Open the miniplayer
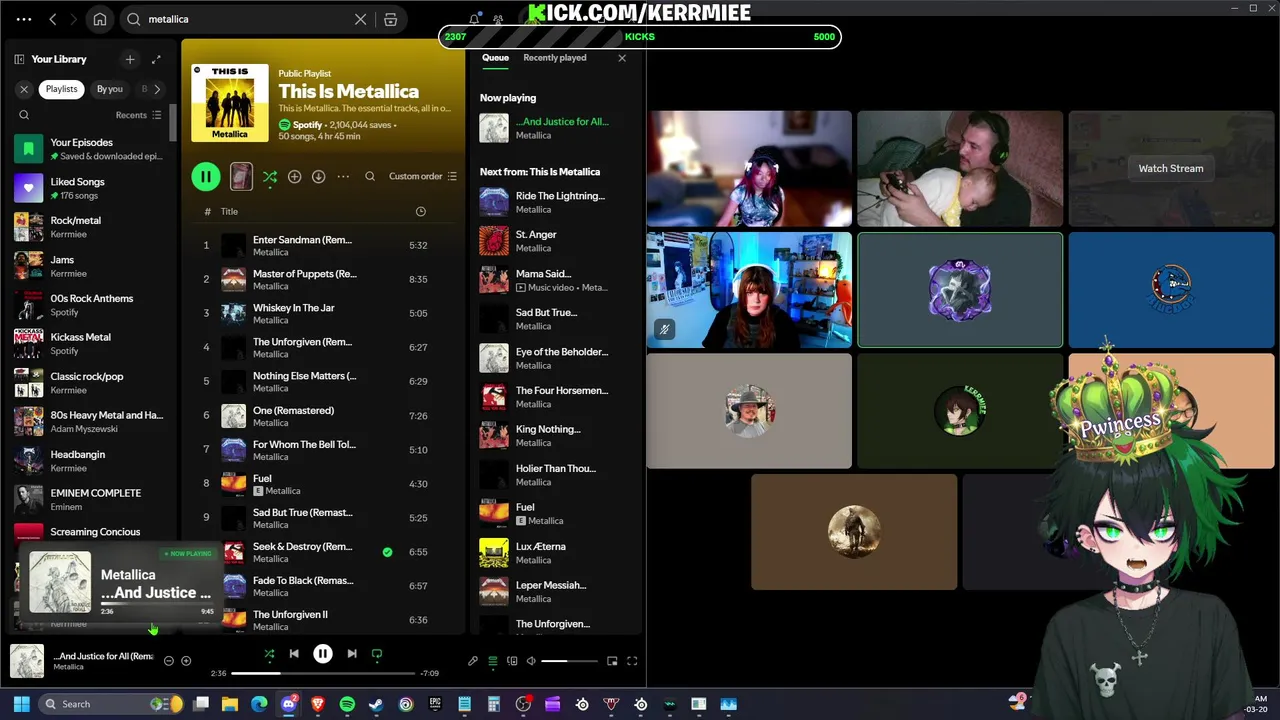Viewport: 1280px width, 720px height. coord(612,661)
